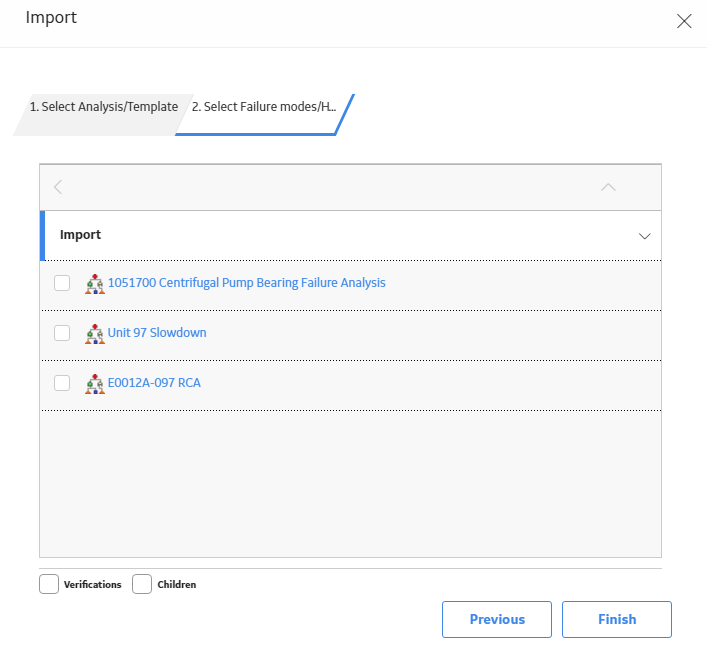Click the logic tree icon beside E0012A-097 RCA
This screenshot has width=707, height=646.
[95, 384]
